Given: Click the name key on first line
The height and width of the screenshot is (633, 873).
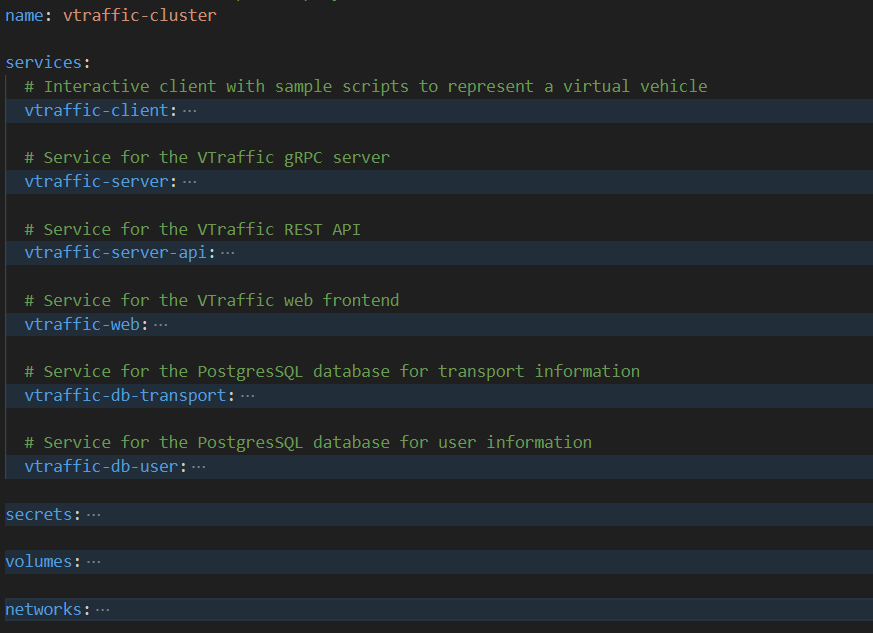Looking at the screenshot, I should (x=24, y=15).
